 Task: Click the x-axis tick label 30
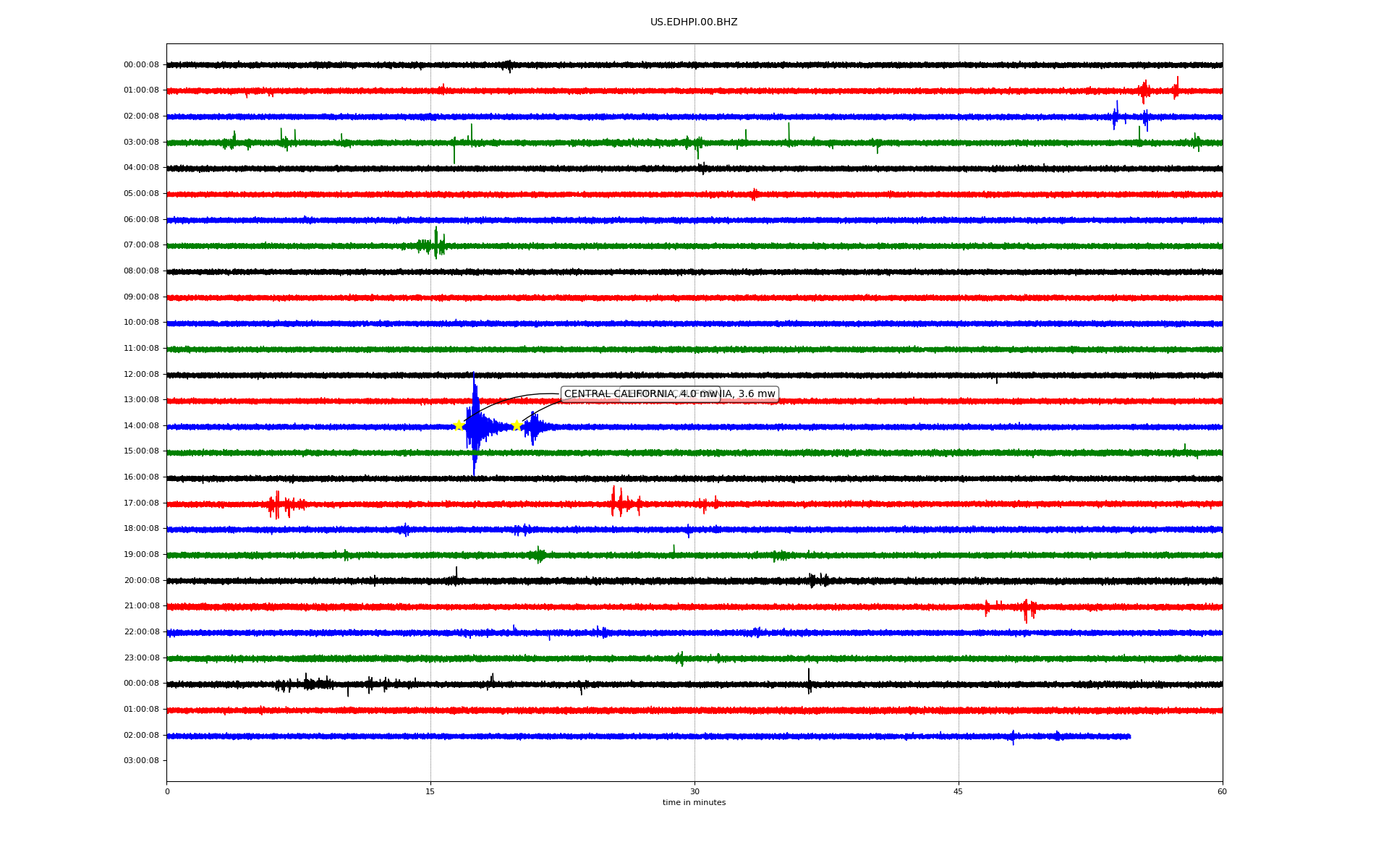(x=694, y=792)
